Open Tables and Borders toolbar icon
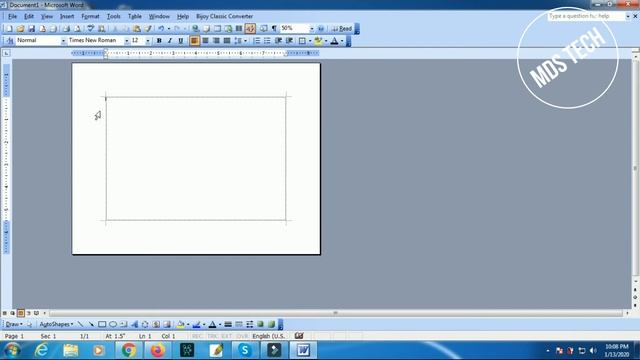640x360 pixels. point(206,29)
